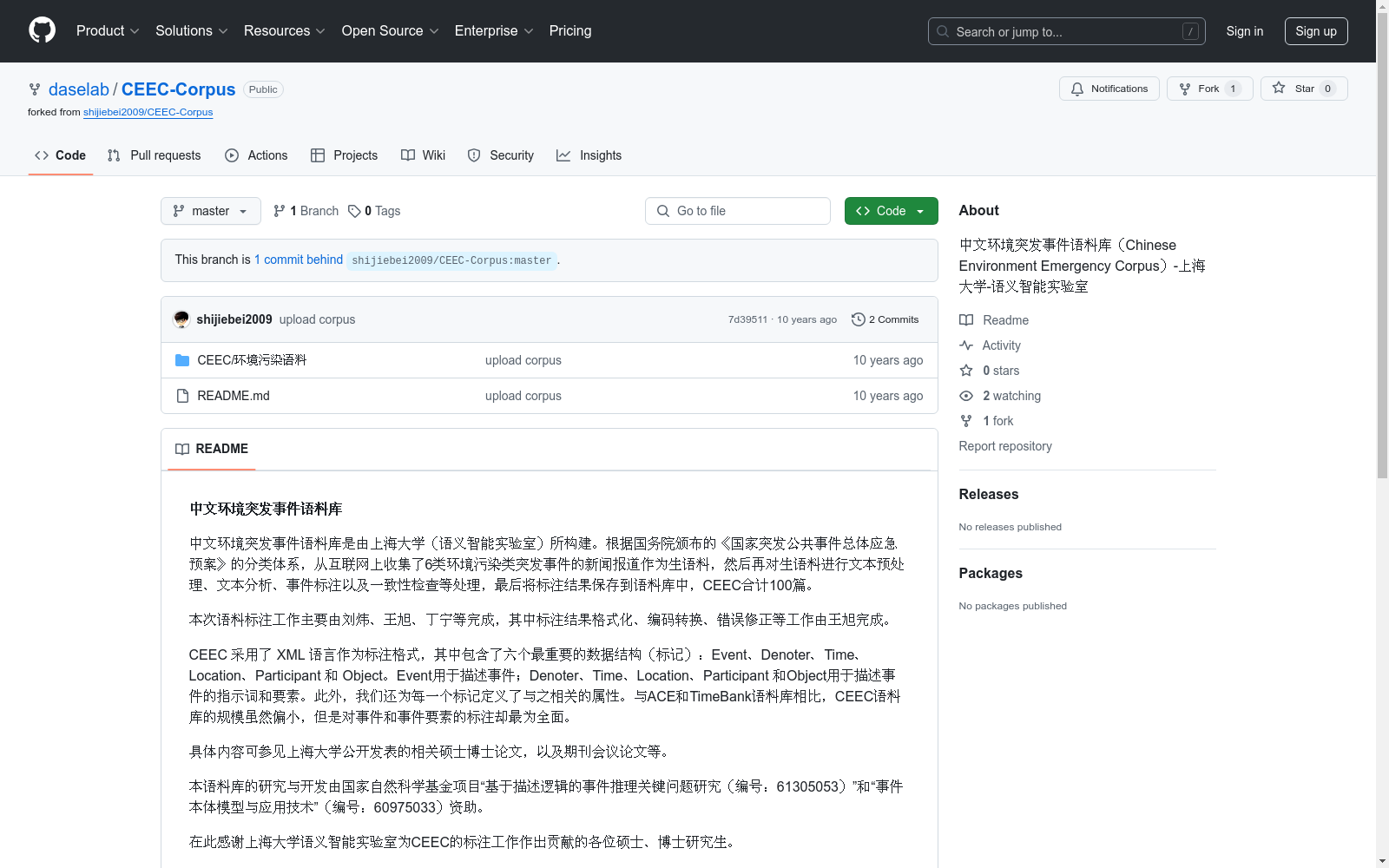Click the slash keyboard shortcut icon in search bar
Viewport: 1389px width, 868px height.
(1191, 31)
